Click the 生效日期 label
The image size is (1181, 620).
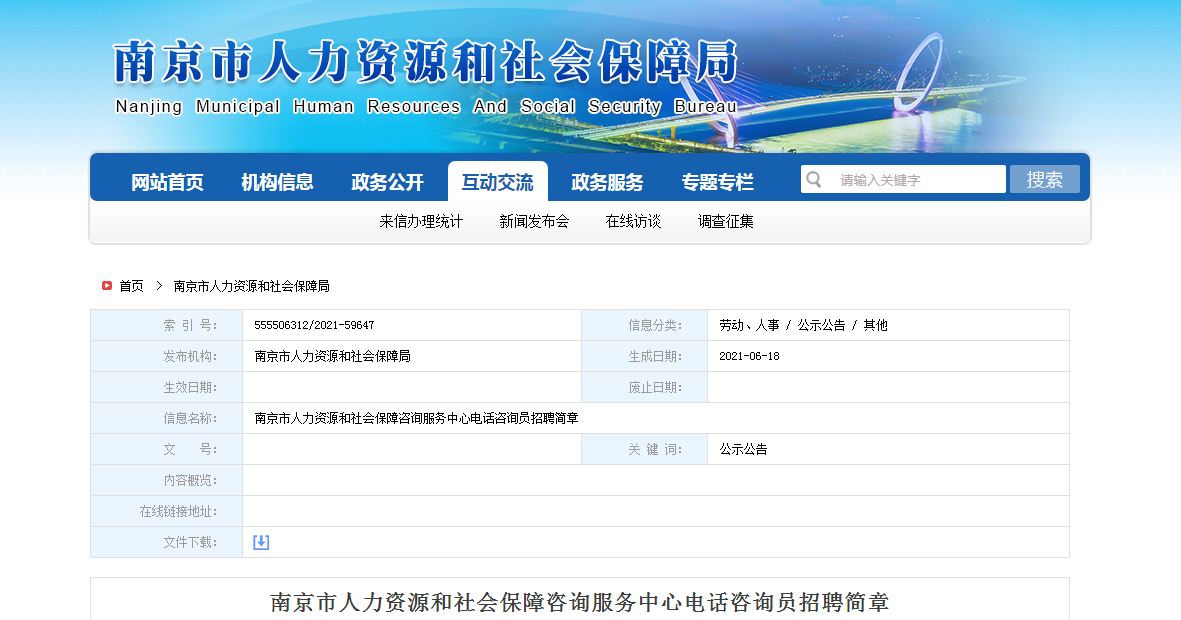191,387
